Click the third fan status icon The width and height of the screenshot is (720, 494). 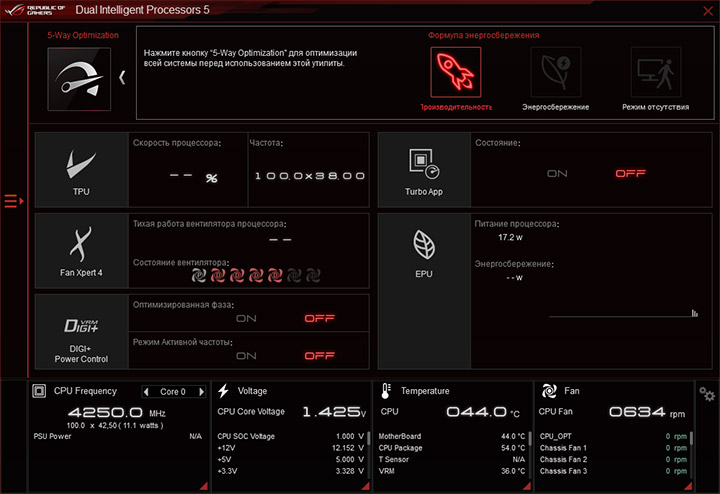pos(236,275)
